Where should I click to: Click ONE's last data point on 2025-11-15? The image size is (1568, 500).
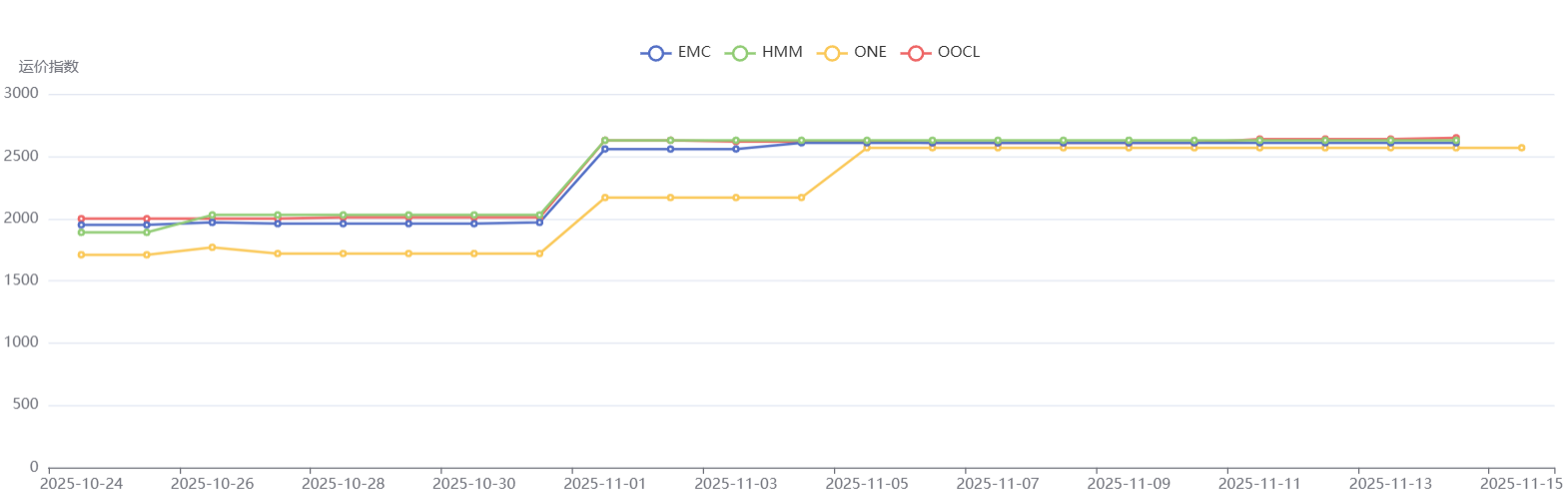(x=1521, y=148)
